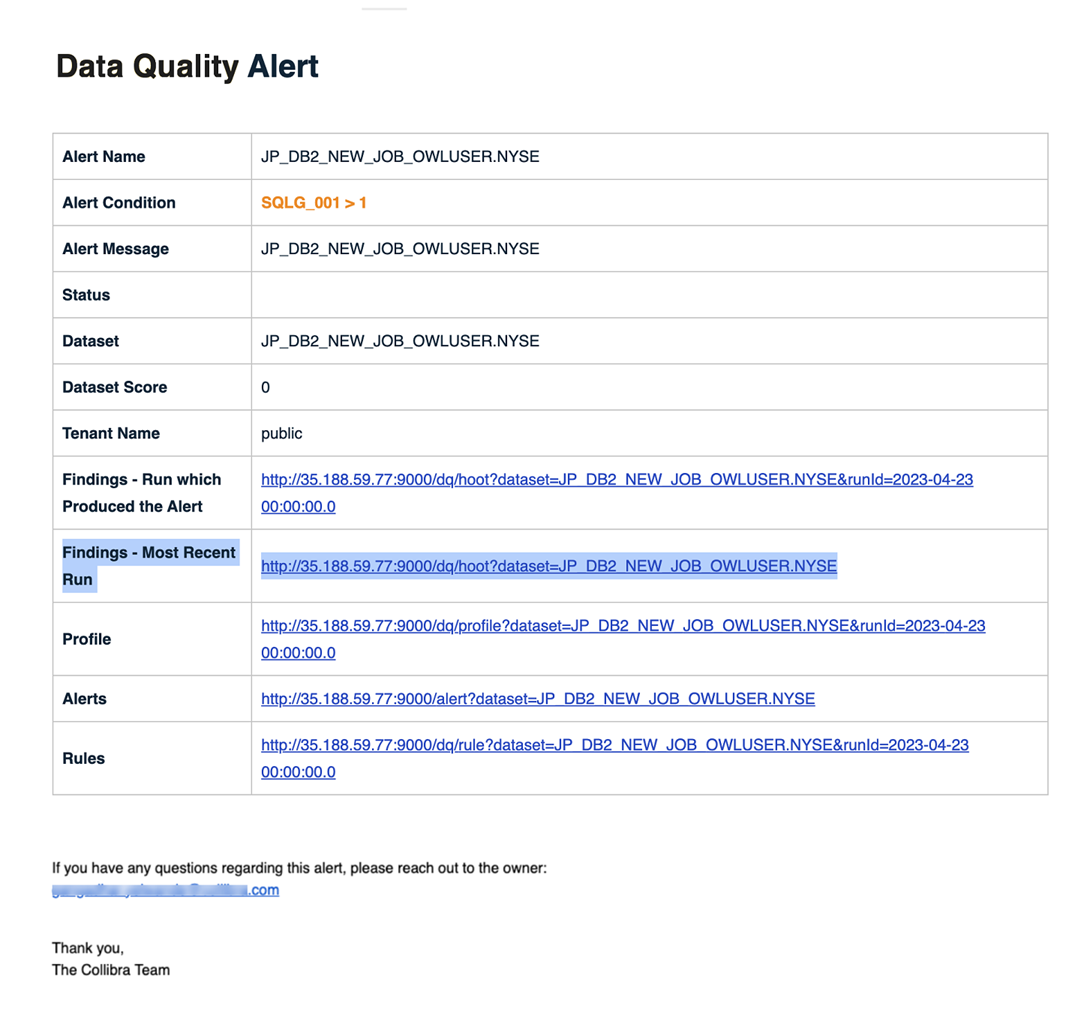The height and width of the screenshot is (1036, 1075).
Task: Click the orange SQLG_001 > 1 condition text
Action: pos(314,203)
